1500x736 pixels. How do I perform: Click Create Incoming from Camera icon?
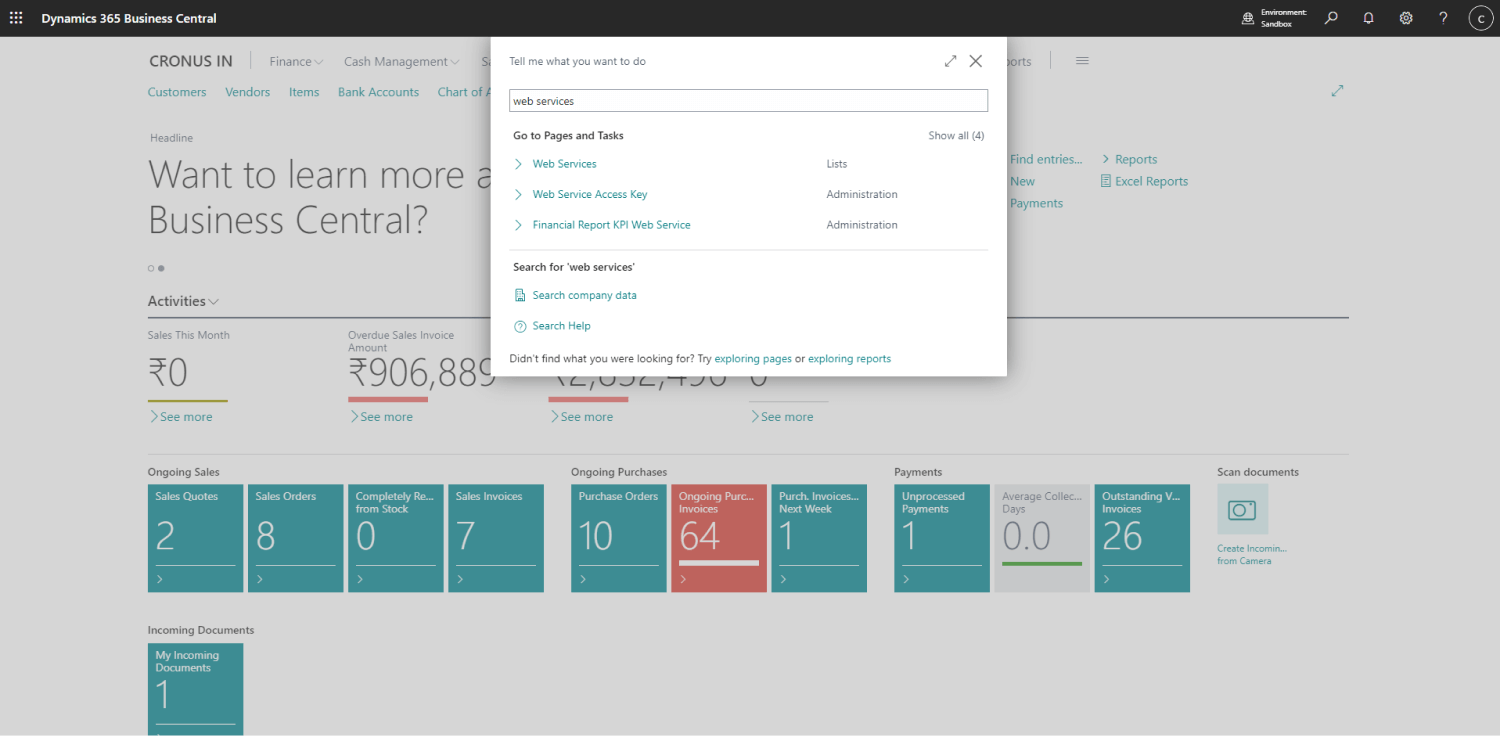tap(1242, 510)
